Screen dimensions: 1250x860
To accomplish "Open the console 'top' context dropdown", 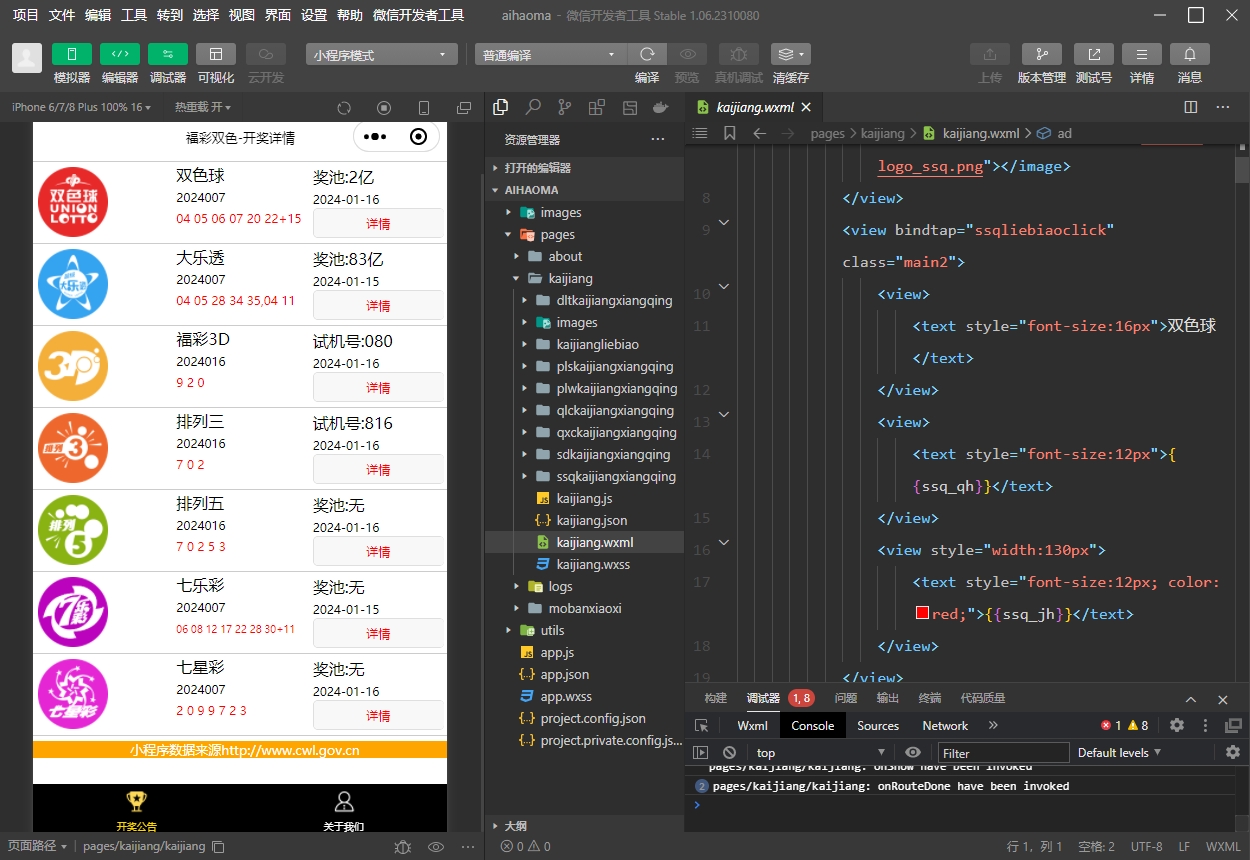I will coord(820,752).
